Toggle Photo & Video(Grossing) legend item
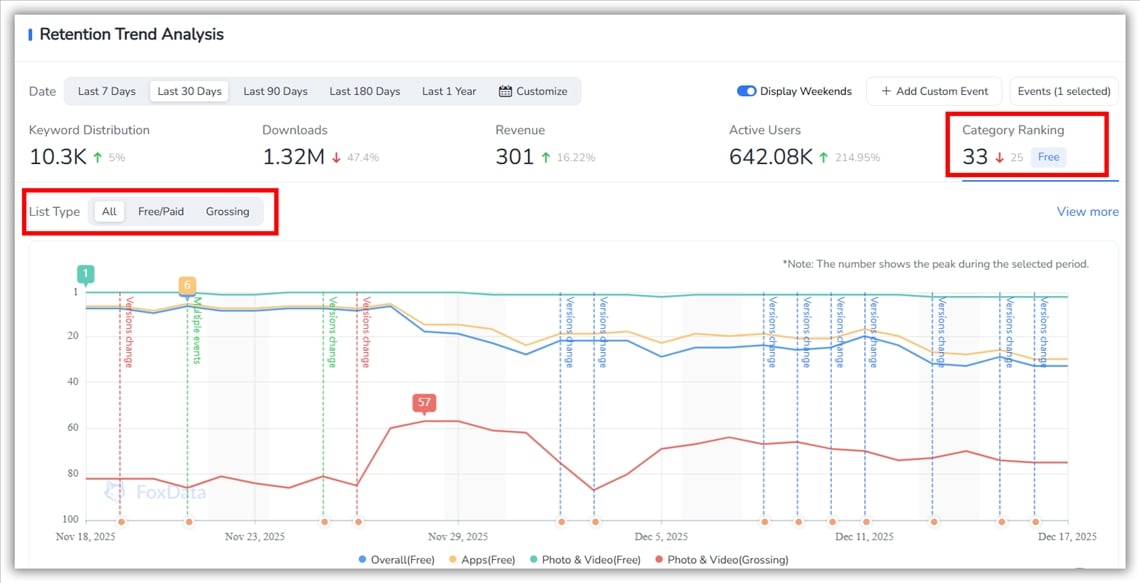 tap(720, 560)
